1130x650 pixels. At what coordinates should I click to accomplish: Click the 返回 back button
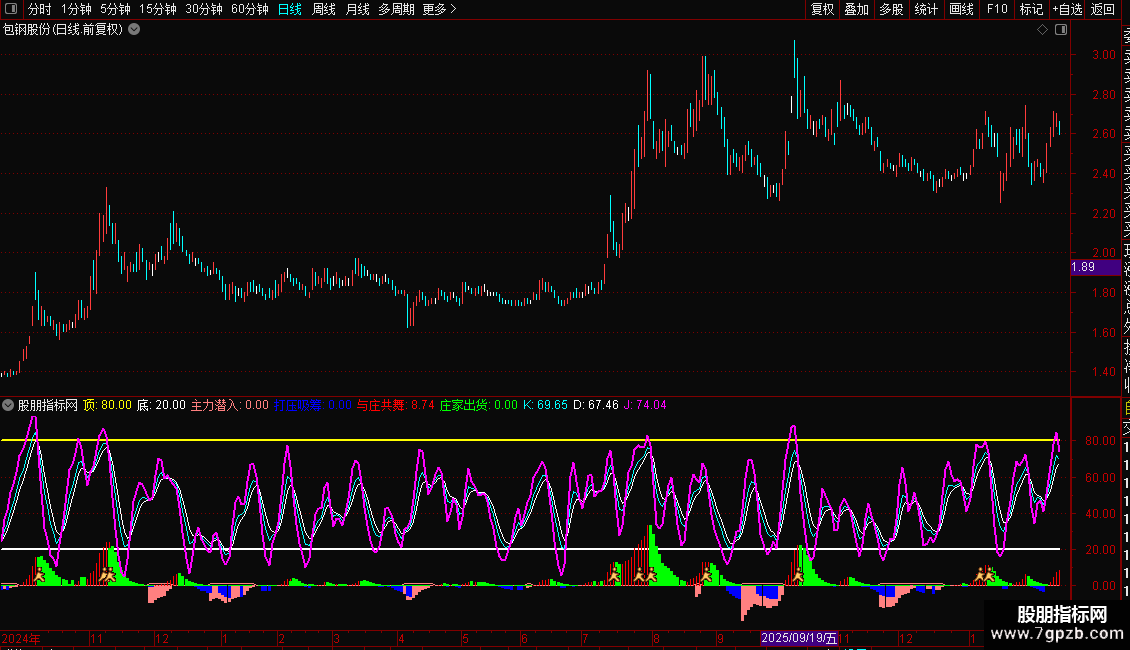[1103, 9]
